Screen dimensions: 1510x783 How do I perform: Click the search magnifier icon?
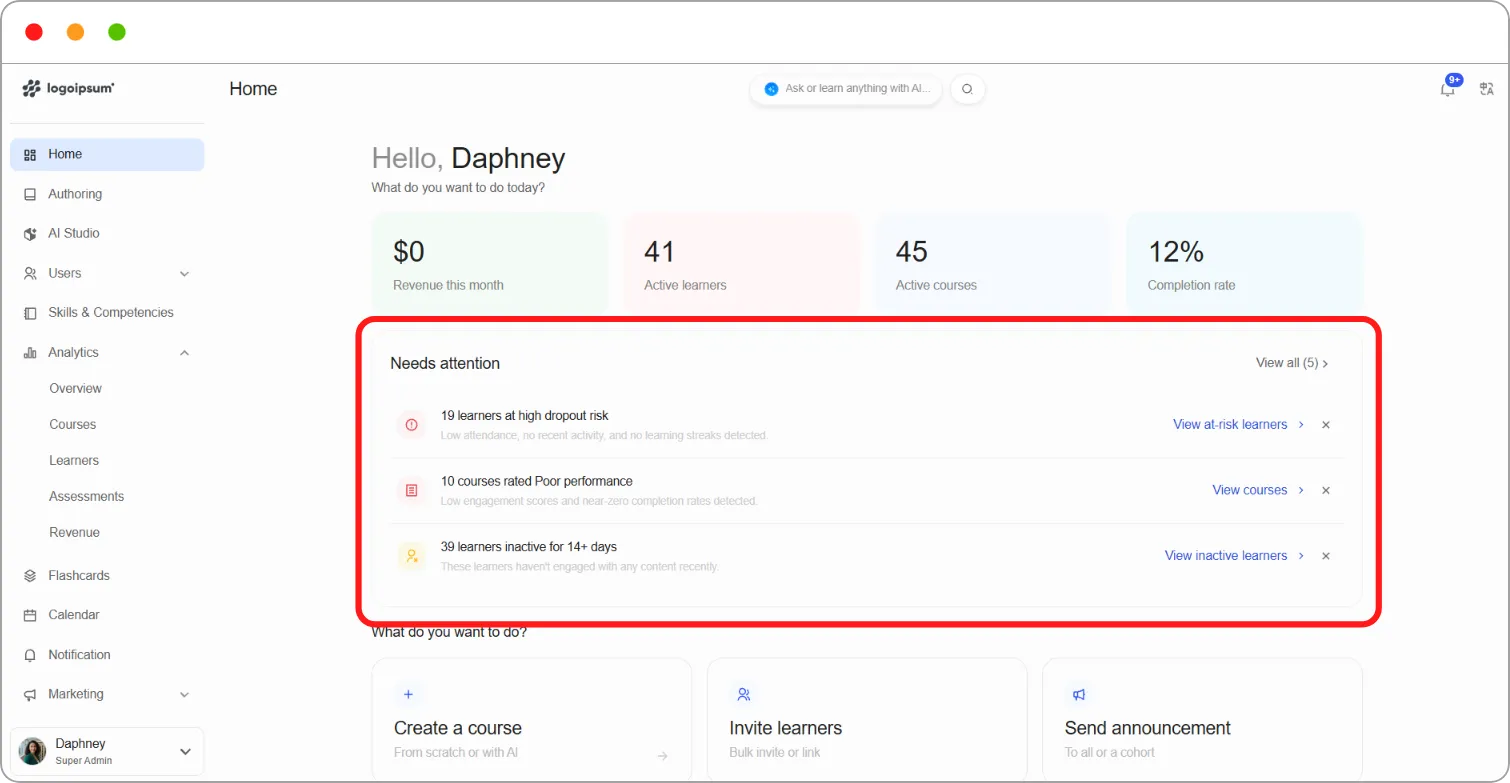tap(967, 89)
